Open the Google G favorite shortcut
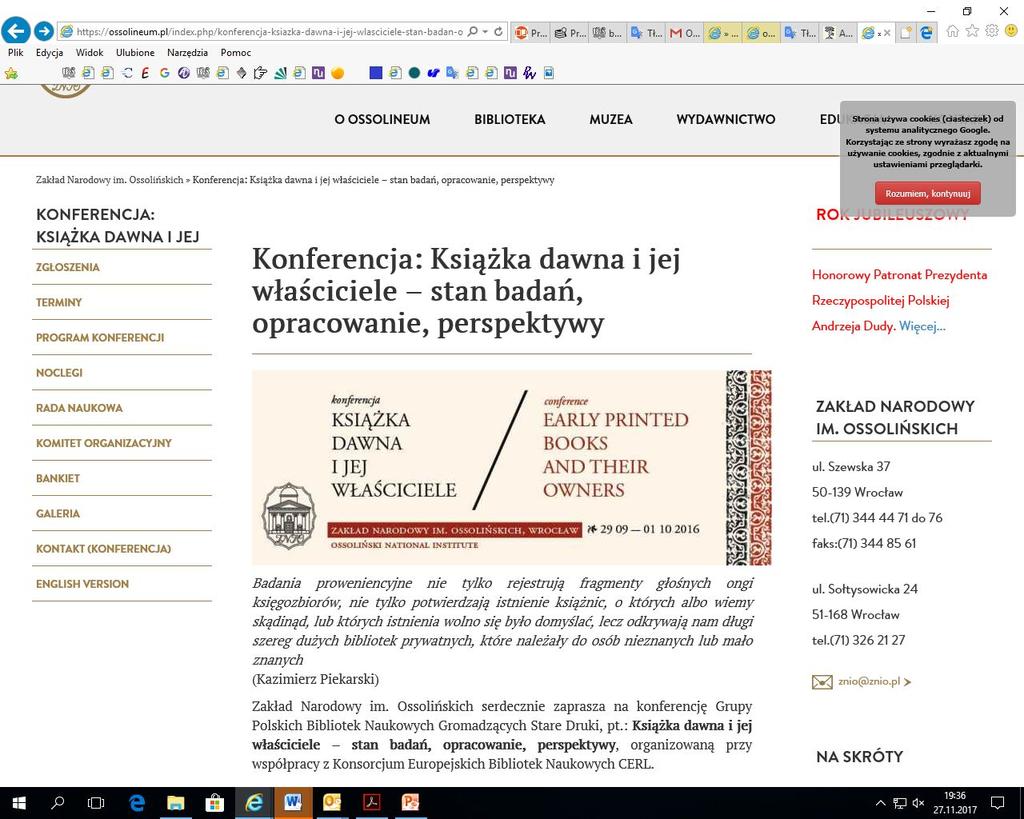The height and width of the screenshot is (819, 1024). pyautogui.click(x=165, y=73)
